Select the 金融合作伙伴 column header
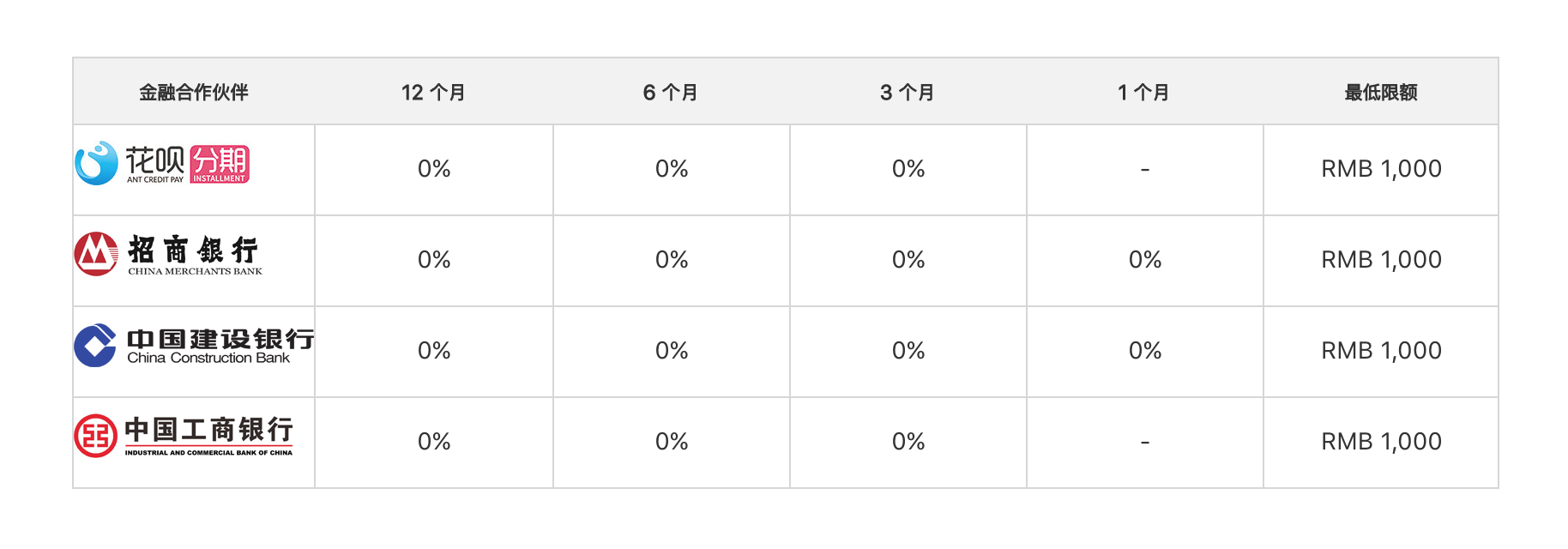The height and width of the screenshot is (549, 1568). click(194, 93)
